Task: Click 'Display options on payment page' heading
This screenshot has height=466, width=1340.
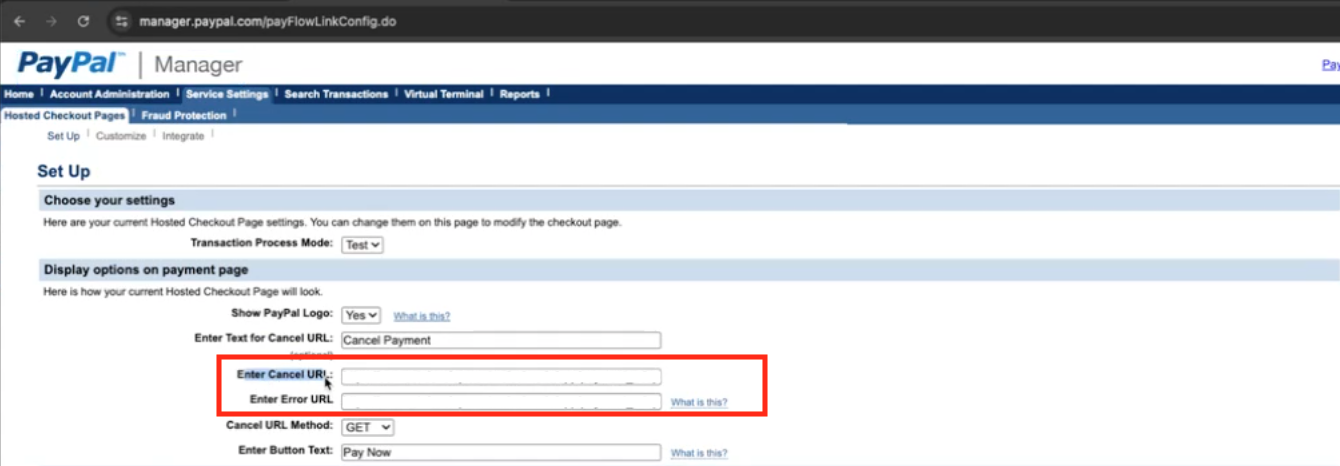Action: click(146, 270)
